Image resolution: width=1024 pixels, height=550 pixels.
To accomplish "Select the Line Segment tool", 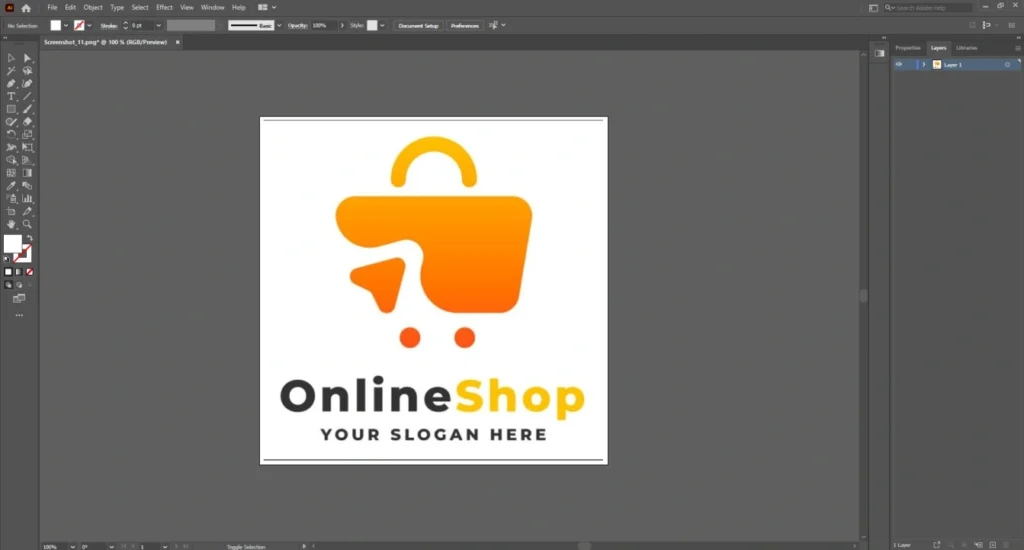I will (27, 97).
